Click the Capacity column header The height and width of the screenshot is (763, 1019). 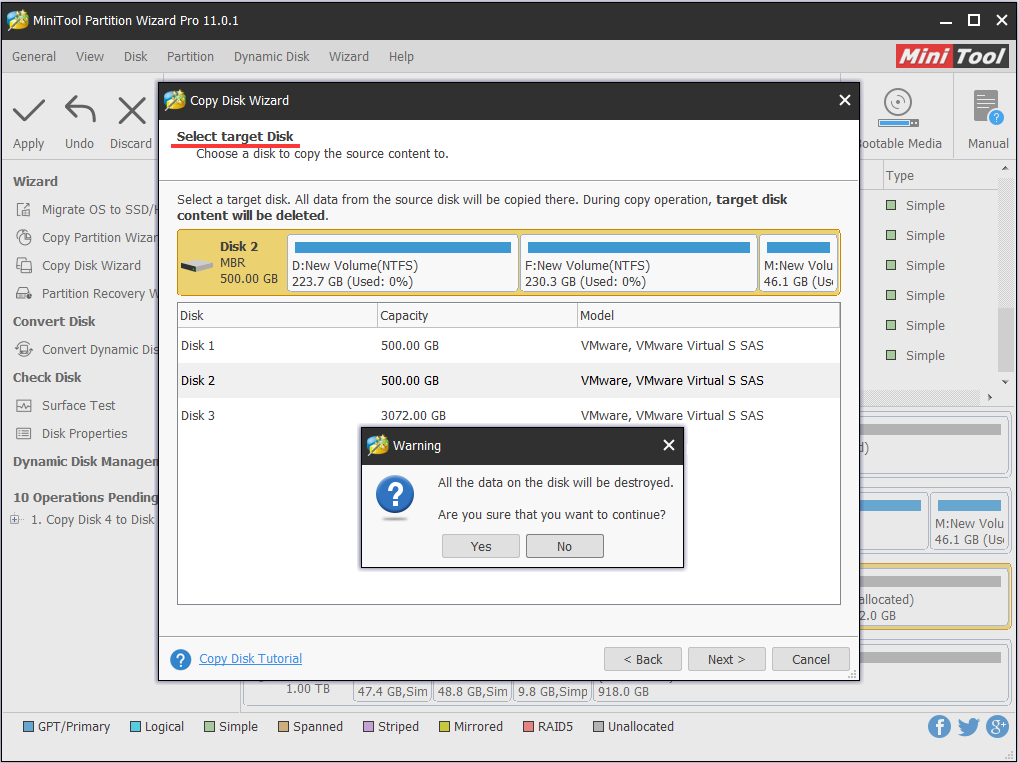coord(478,315)
